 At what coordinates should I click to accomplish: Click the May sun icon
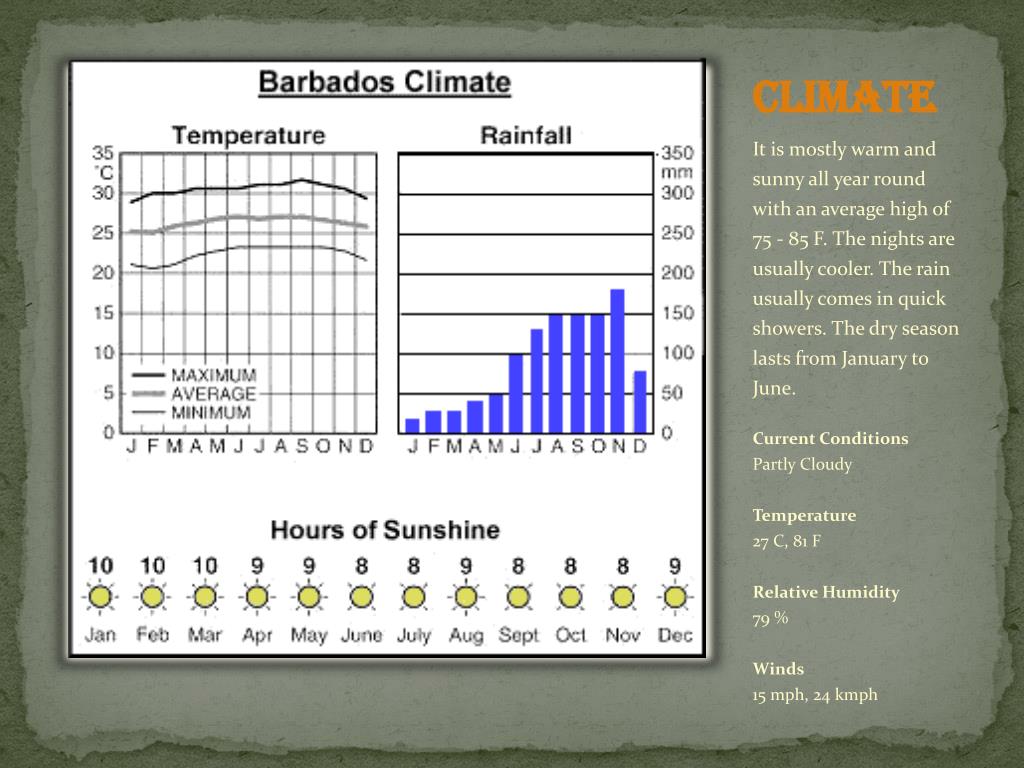(x=309, y=597)
